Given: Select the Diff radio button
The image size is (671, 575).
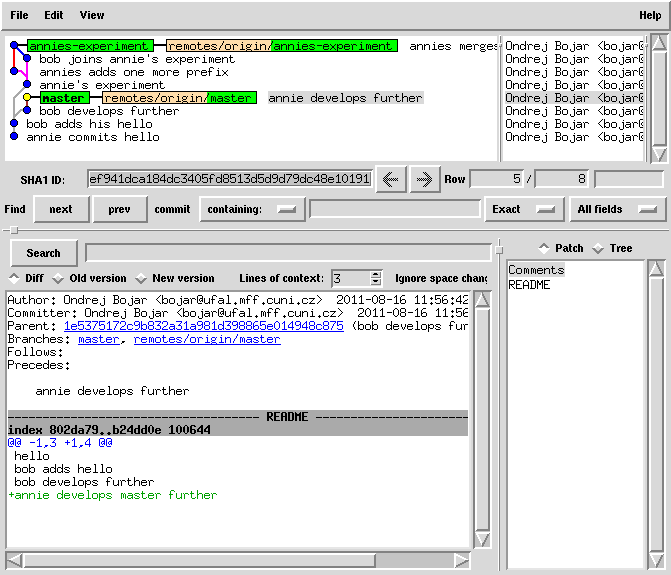Looking at the screenshot, I should point(14,278).
